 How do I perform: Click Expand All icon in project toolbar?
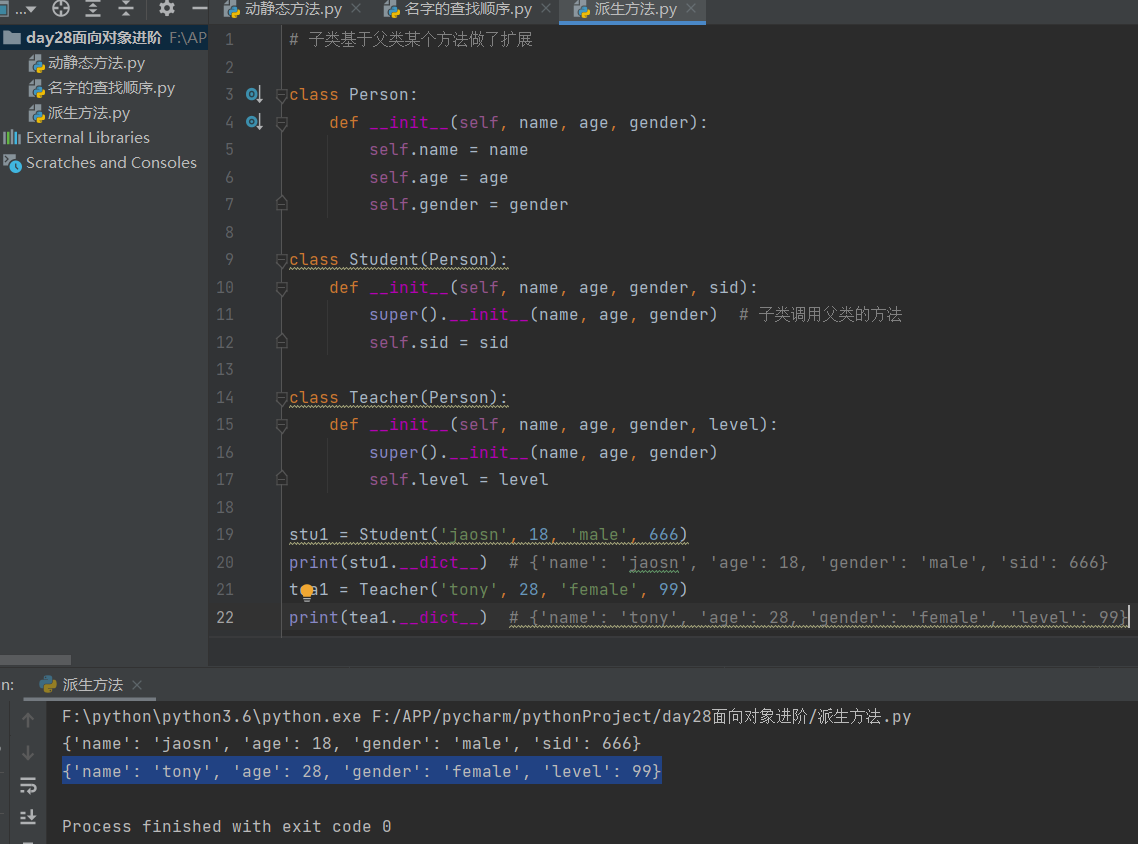click(x=93, y=9)
